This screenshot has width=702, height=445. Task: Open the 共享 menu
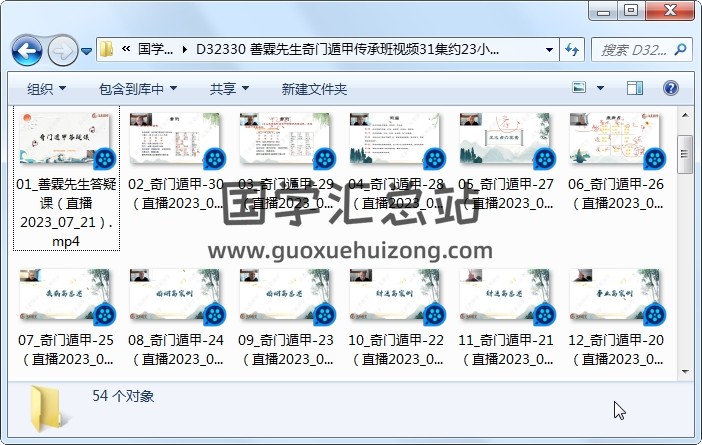(229, 89)
